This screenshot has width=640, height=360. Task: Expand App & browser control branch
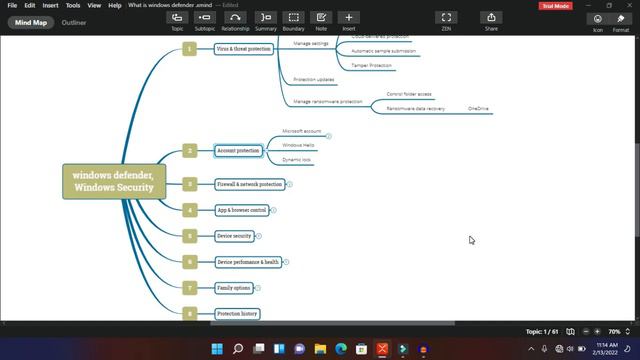[x=273, y=210]
